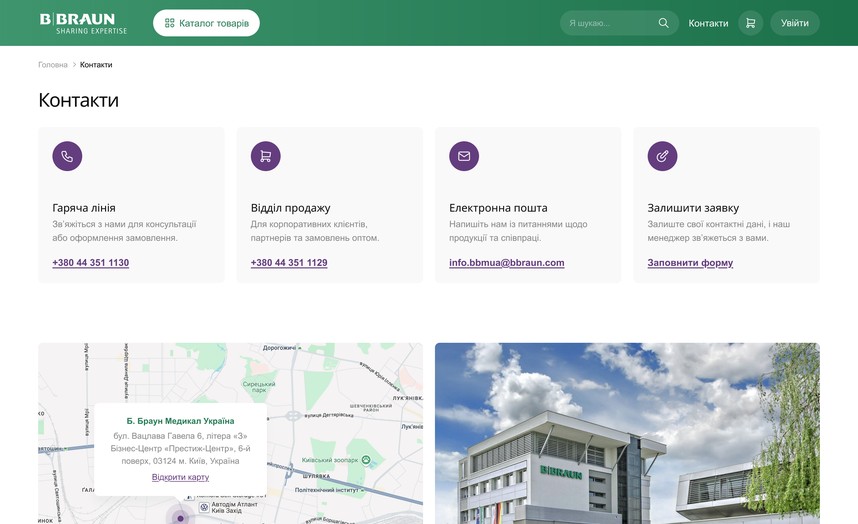858x524 pixels.
Task: Click the Київський зоопарк marker on map
Action: 366,460
